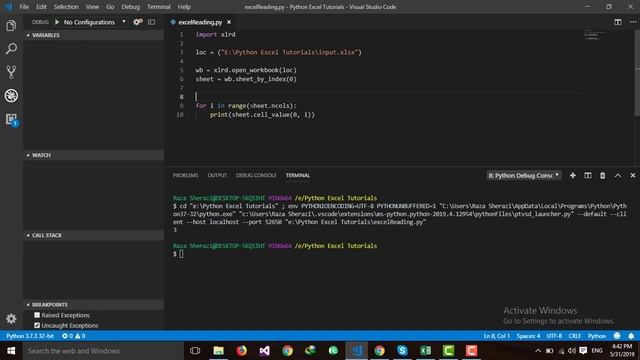Open Skype from the taskbar
640x360 pixels.
coord(402,351)
